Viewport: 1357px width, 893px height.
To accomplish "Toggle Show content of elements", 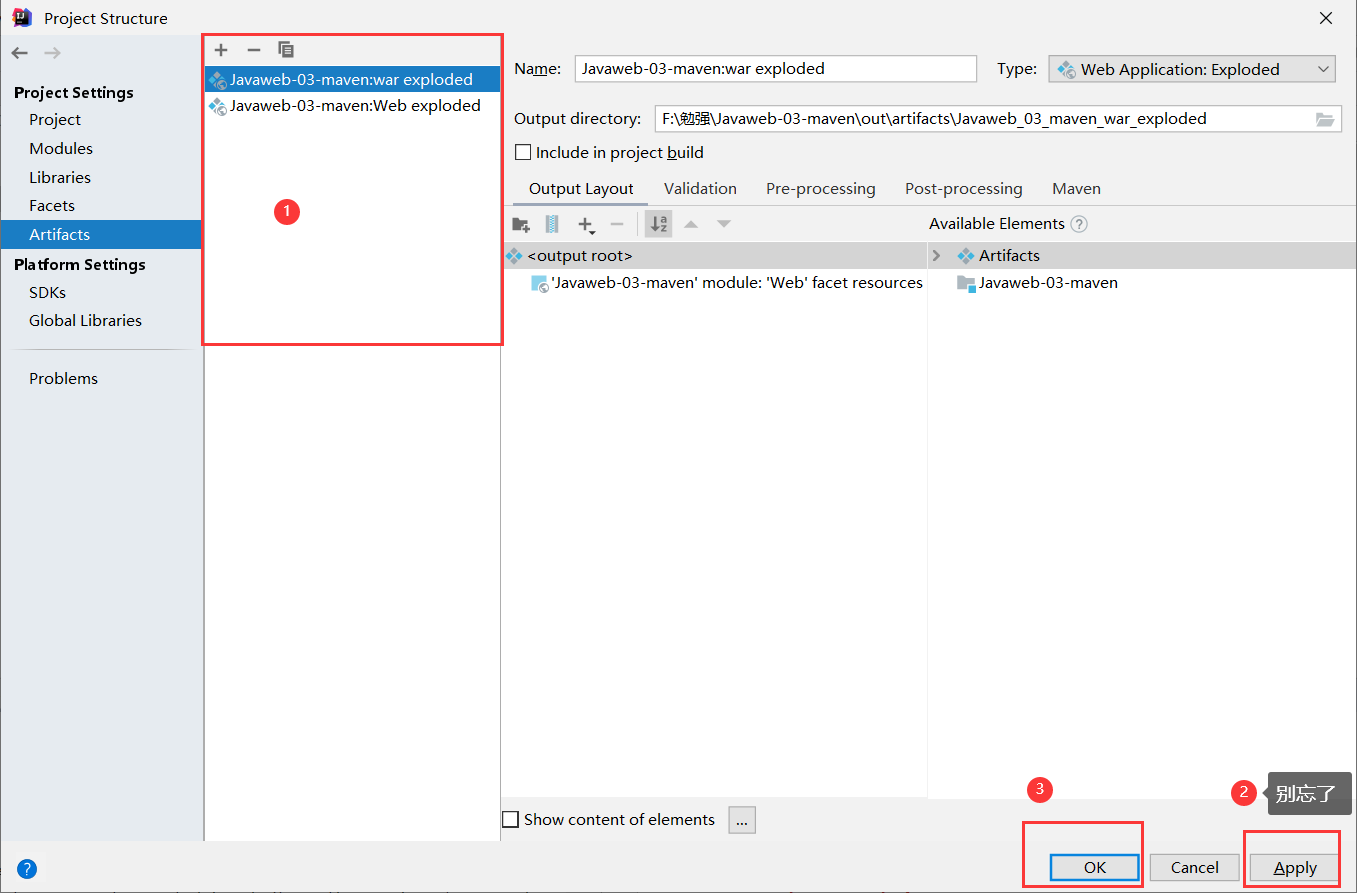I will (x=510, y=820).
